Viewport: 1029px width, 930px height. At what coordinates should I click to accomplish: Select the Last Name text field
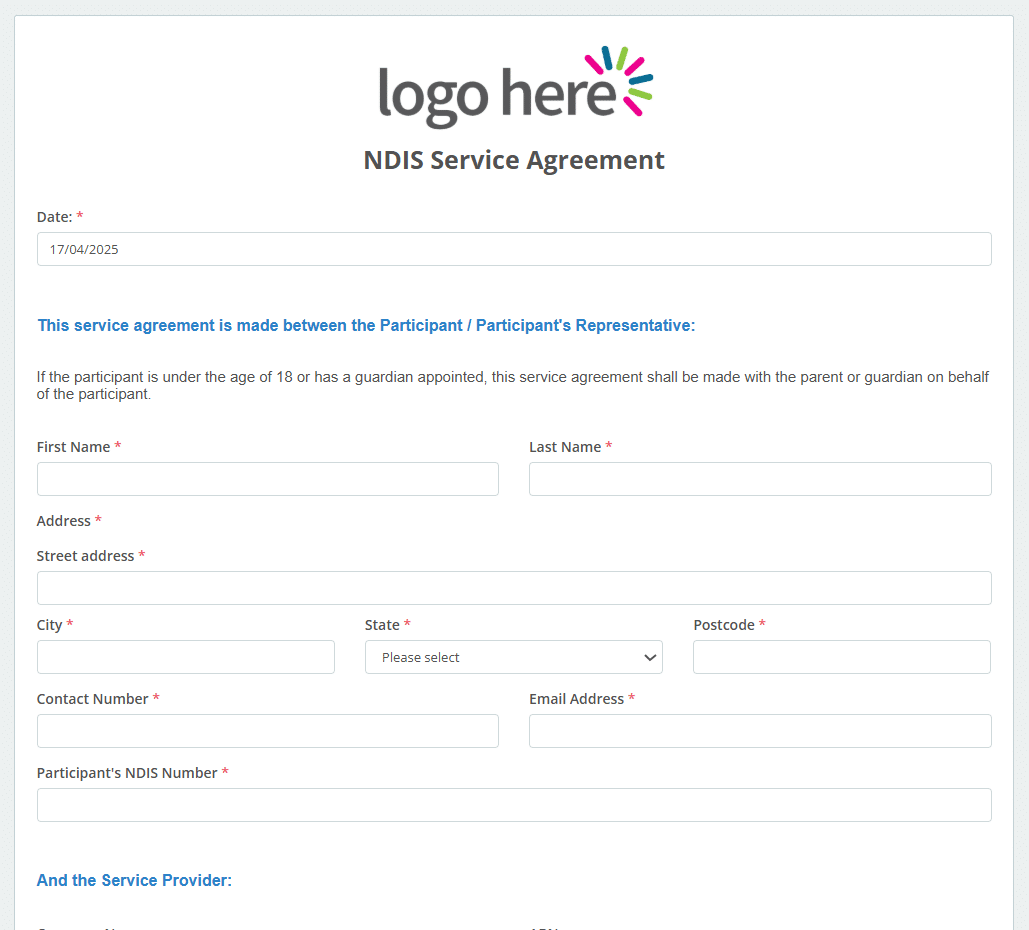click(759, 479)
